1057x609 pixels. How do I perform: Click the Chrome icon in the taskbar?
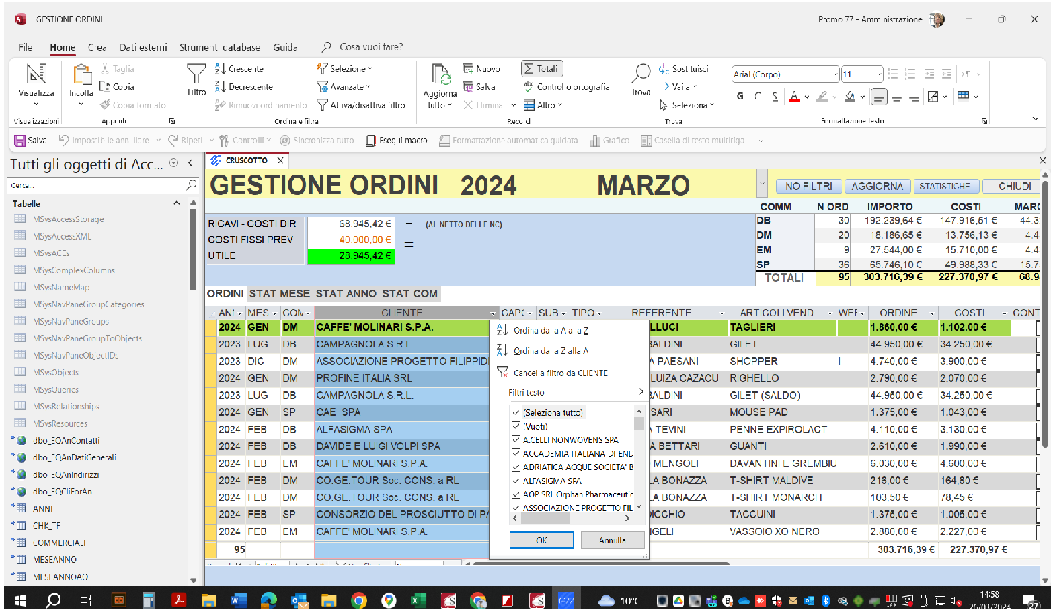359,600
